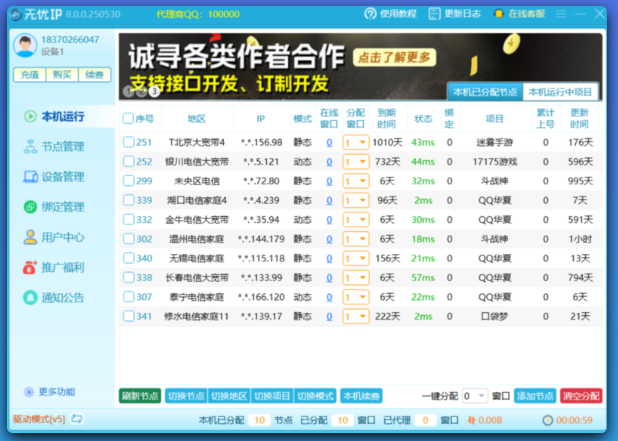Click the clock timer icon

click(x=548, y=421)
